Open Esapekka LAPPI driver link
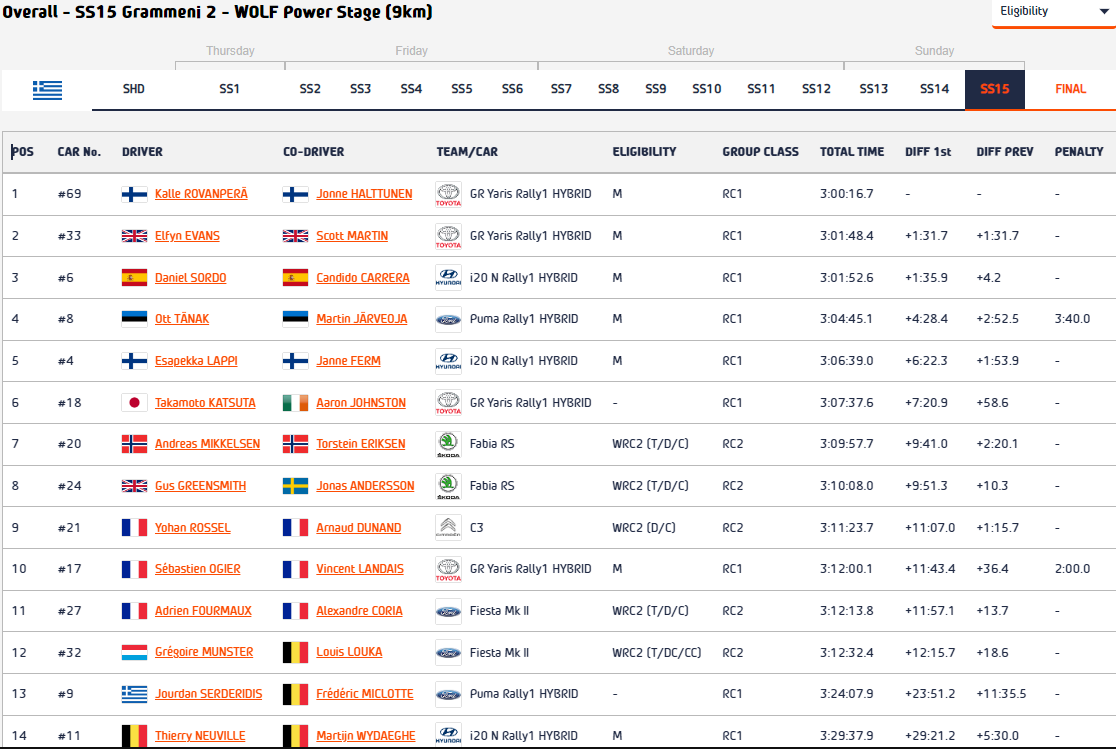 196,361
